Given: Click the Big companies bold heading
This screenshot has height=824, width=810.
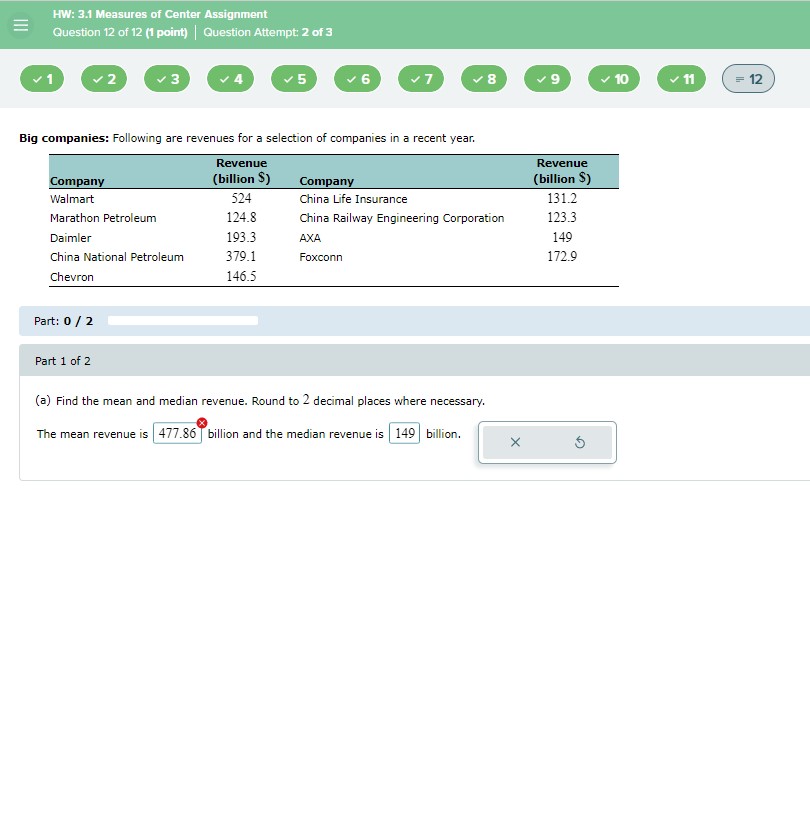Looking at the screenshot, I should click(64, 138).
